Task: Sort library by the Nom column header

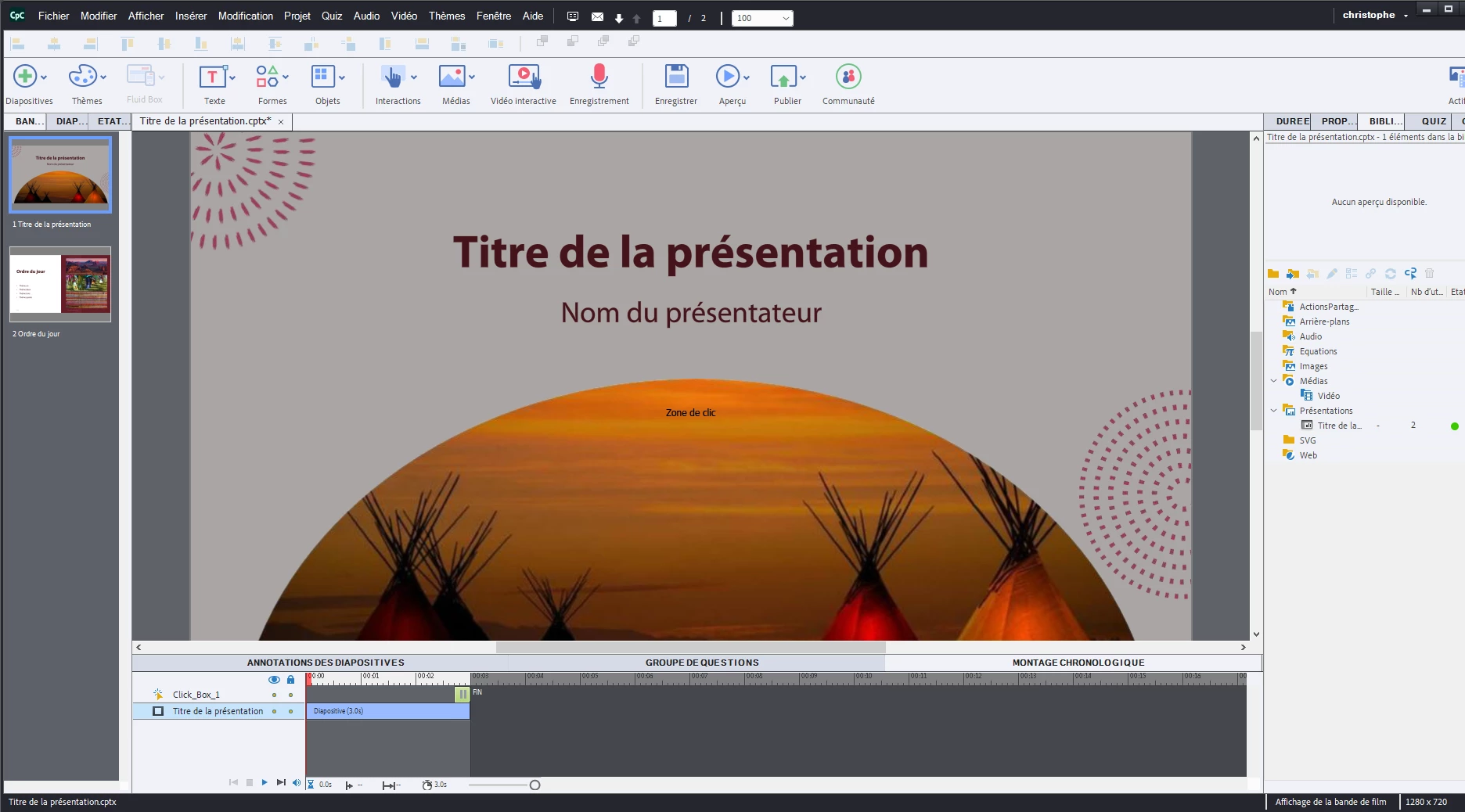Action: (x=1316, y=292)
